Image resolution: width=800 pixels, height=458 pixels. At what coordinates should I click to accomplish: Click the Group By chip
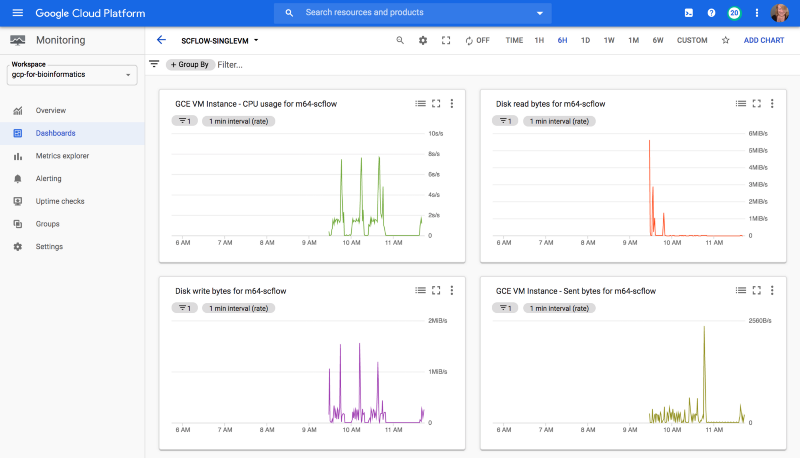click(x=190, y=65)
